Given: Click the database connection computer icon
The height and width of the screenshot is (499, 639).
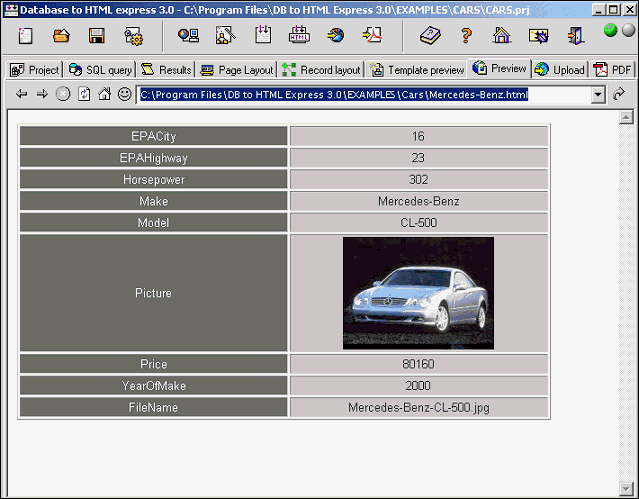Looking at the screenshot, I should coord(188,35).
